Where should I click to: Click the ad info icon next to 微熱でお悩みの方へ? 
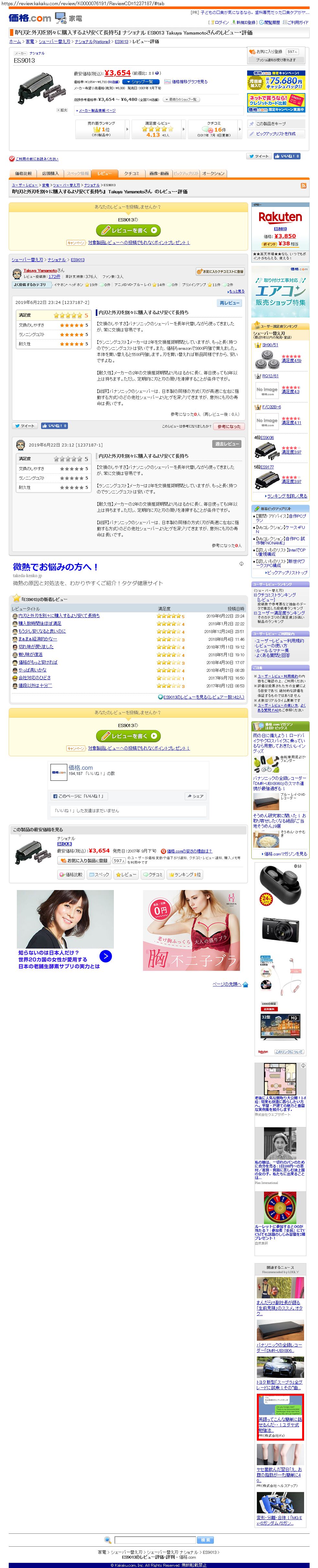tap(241, 563)
